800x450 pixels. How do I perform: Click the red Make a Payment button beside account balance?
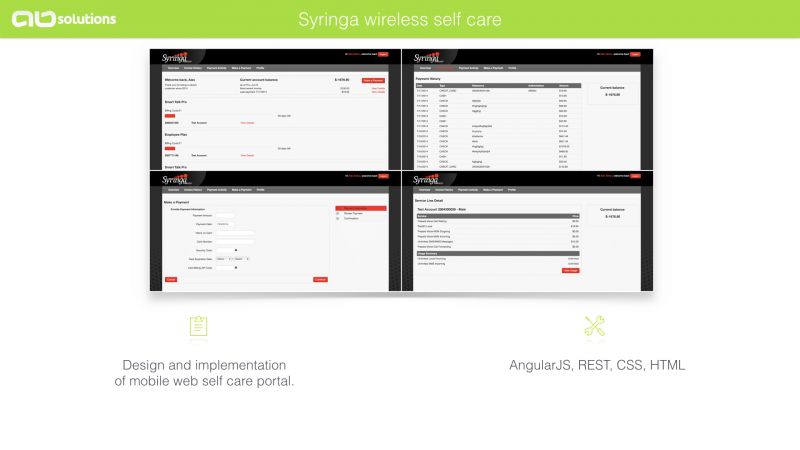coord(373,81)
